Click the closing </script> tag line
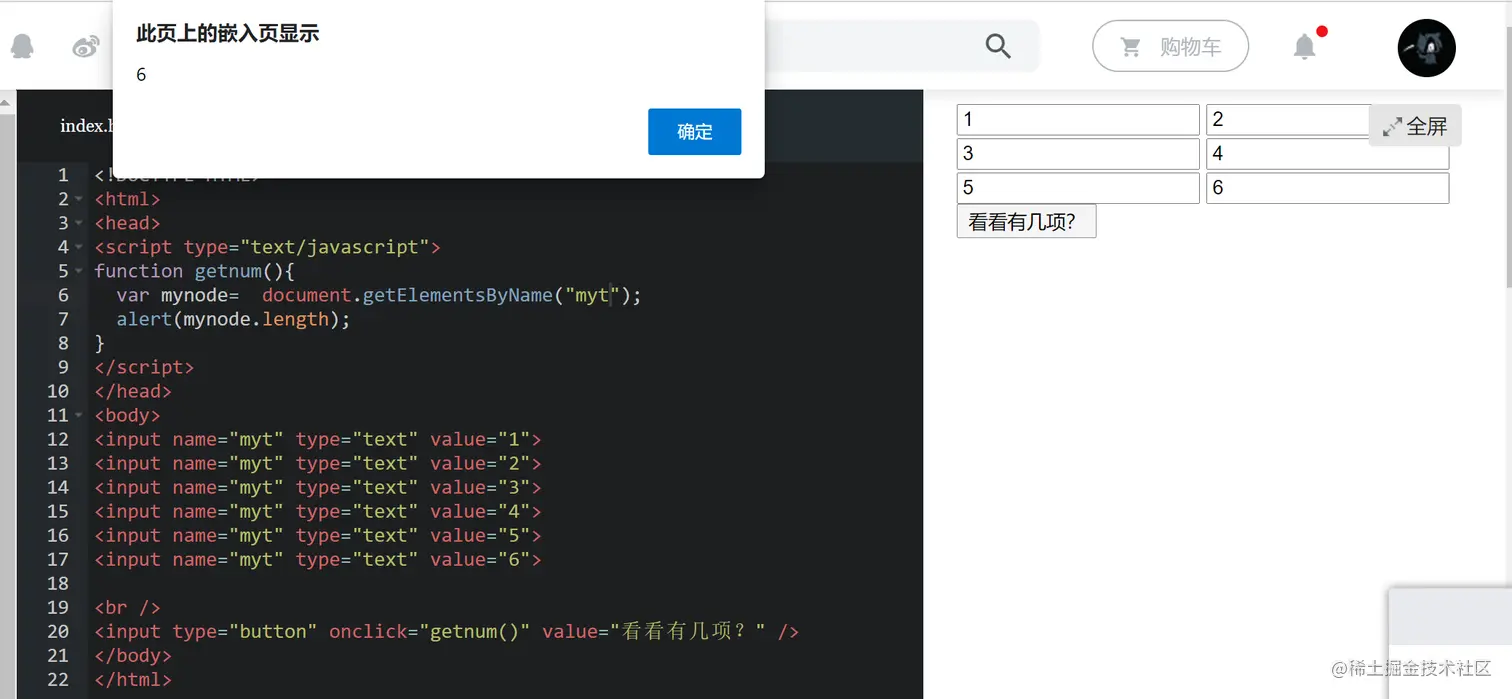 144,367
